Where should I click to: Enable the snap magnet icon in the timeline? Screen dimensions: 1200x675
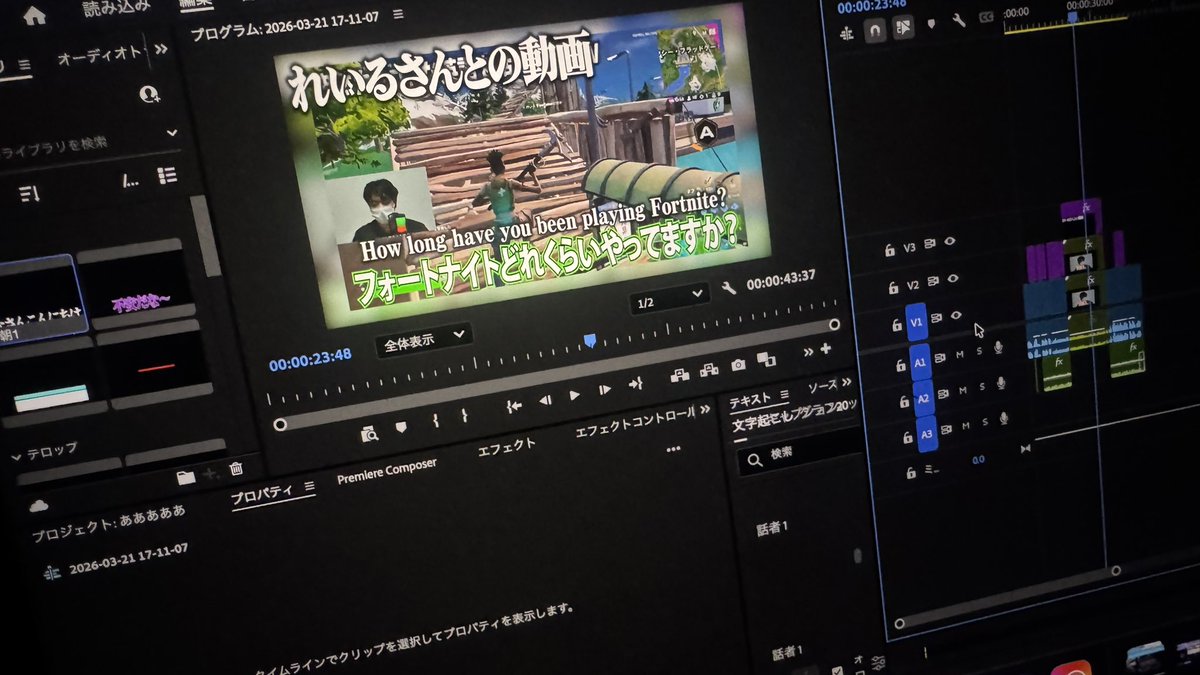point(876,30)
